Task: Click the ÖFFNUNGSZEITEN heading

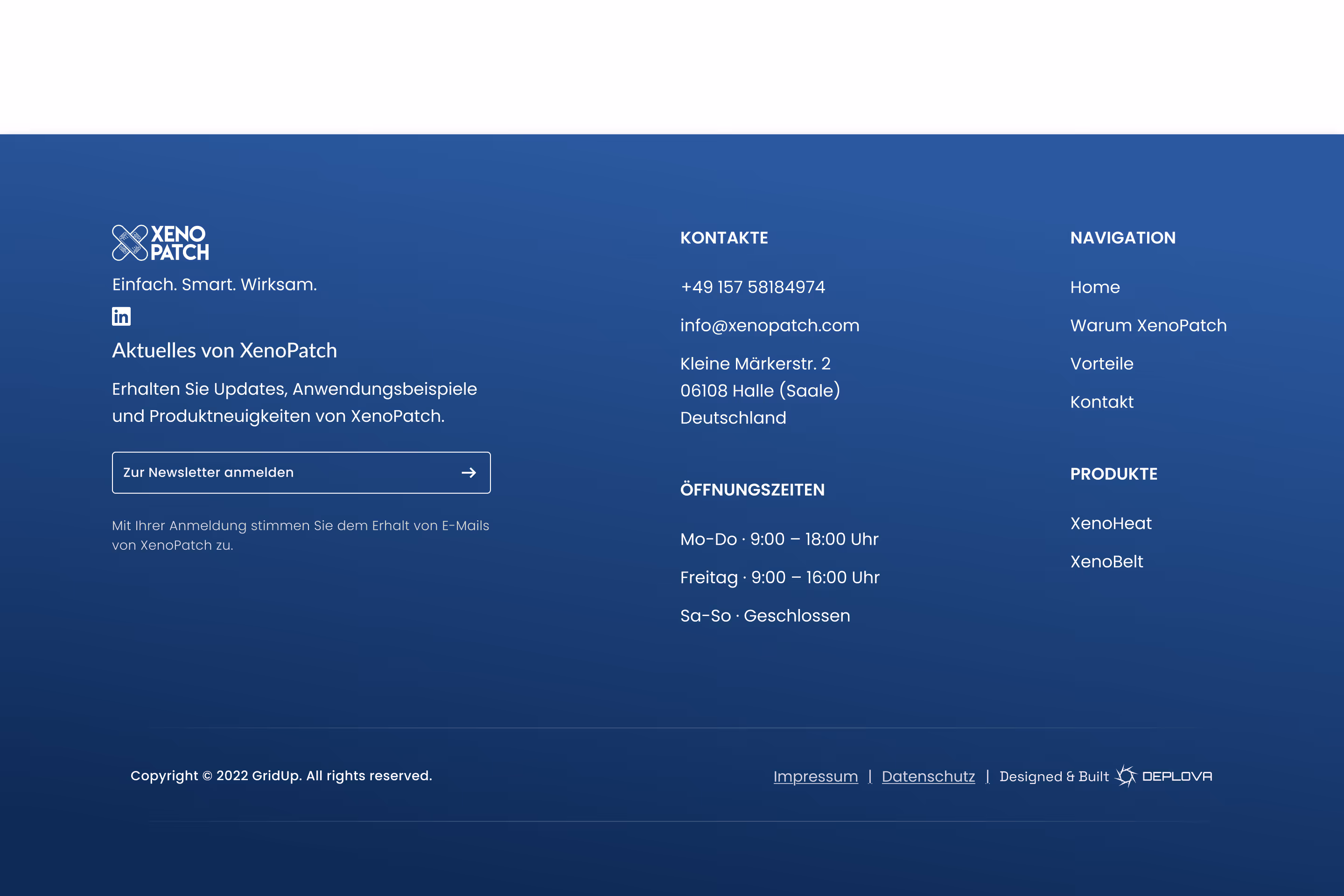Action: pyautogui.click(x=752, y=489)
